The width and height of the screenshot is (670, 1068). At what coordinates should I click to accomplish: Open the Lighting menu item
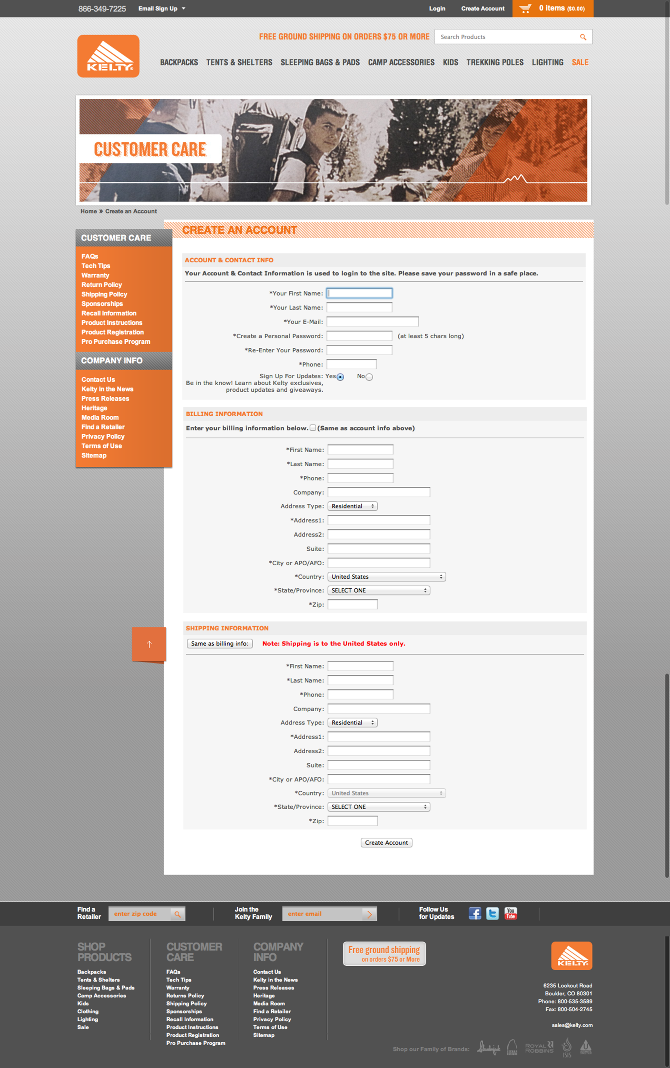tap(547, 62)
